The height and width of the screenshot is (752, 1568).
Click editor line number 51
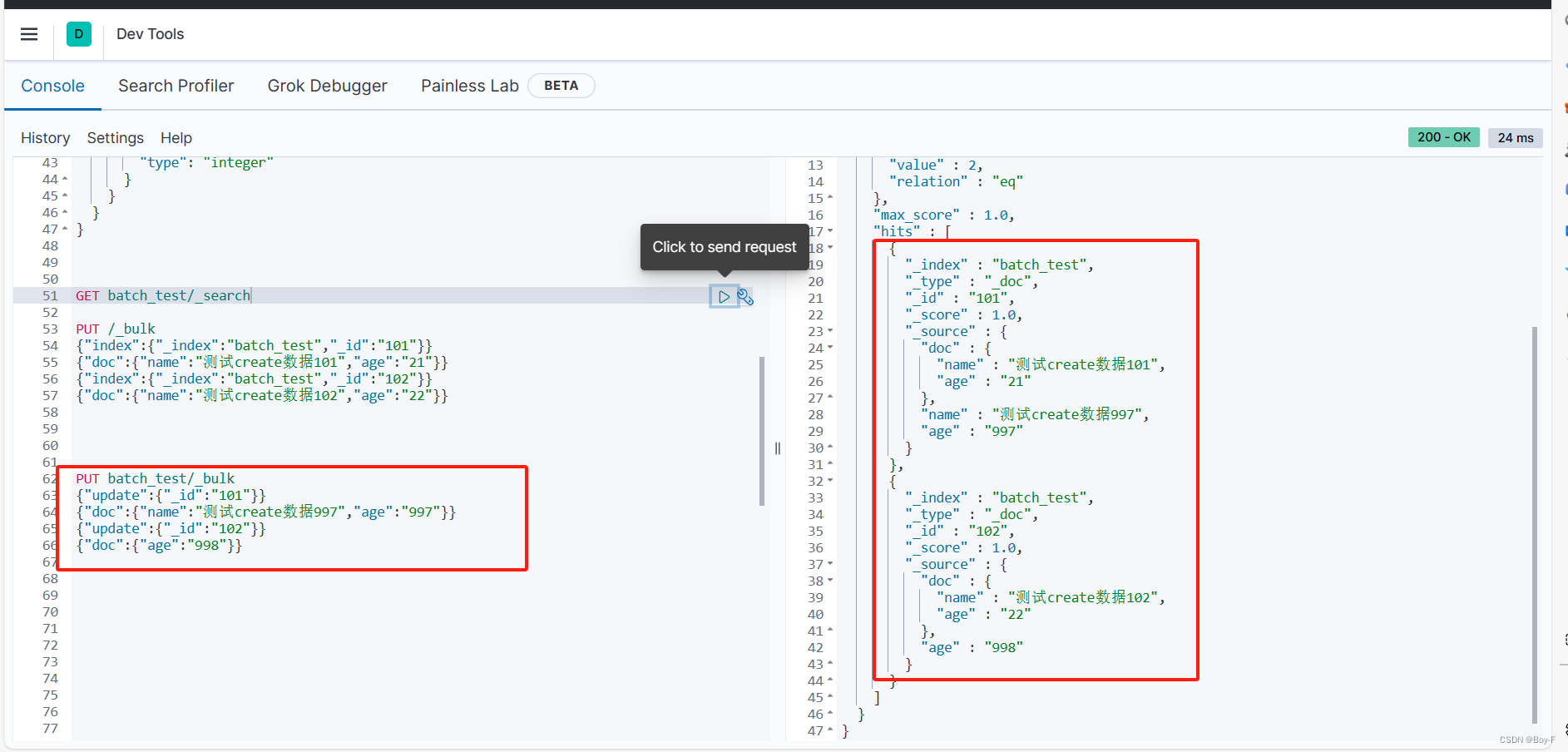(50, 295)
